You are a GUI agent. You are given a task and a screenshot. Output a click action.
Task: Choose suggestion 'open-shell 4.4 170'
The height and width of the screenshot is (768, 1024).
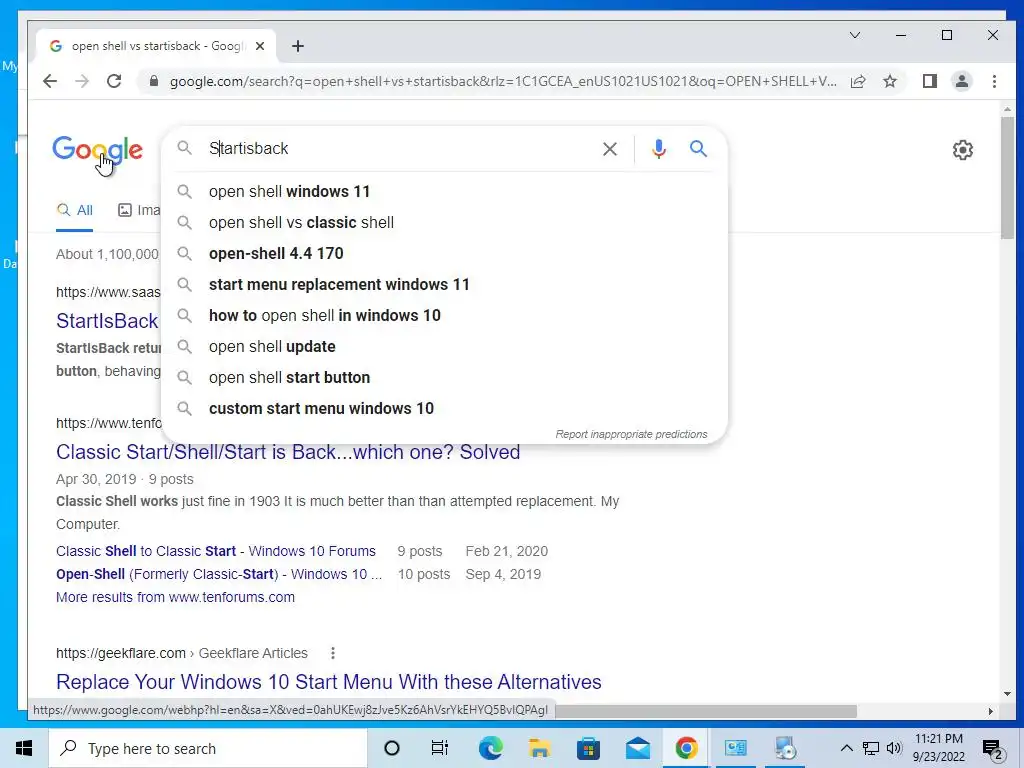click(x=444, y=253)
